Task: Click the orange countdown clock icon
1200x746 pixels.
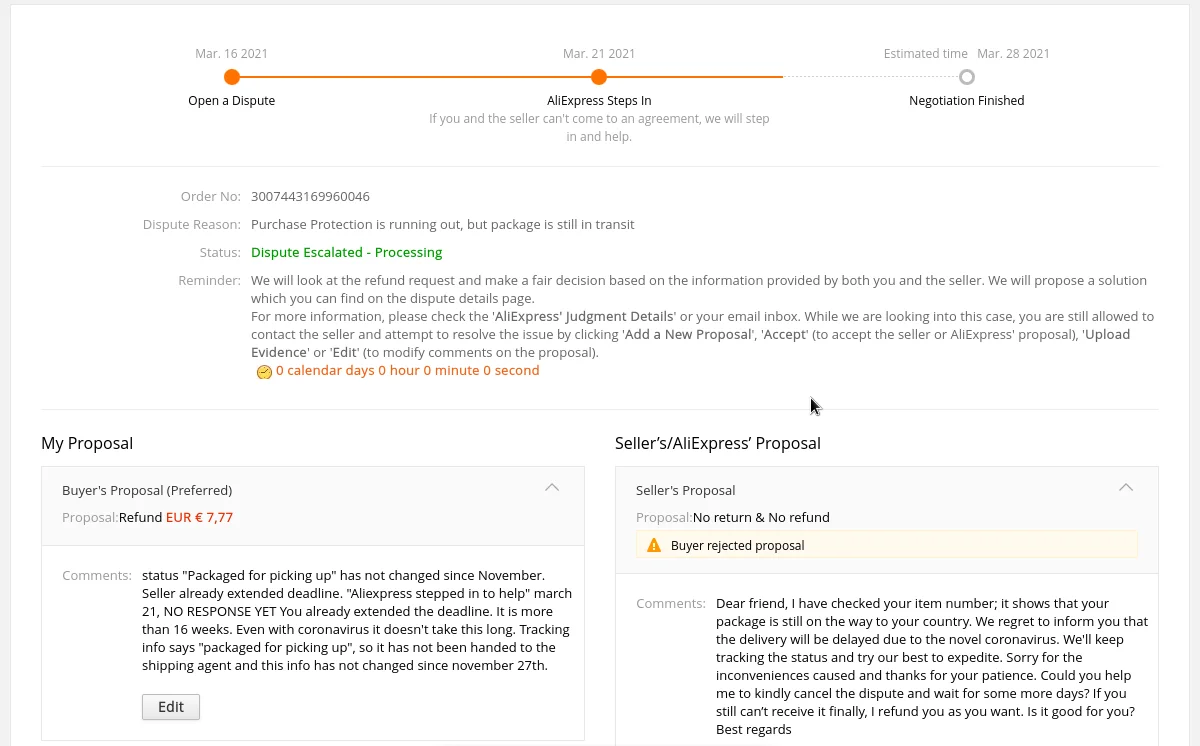Action: (x=264, y=372)
